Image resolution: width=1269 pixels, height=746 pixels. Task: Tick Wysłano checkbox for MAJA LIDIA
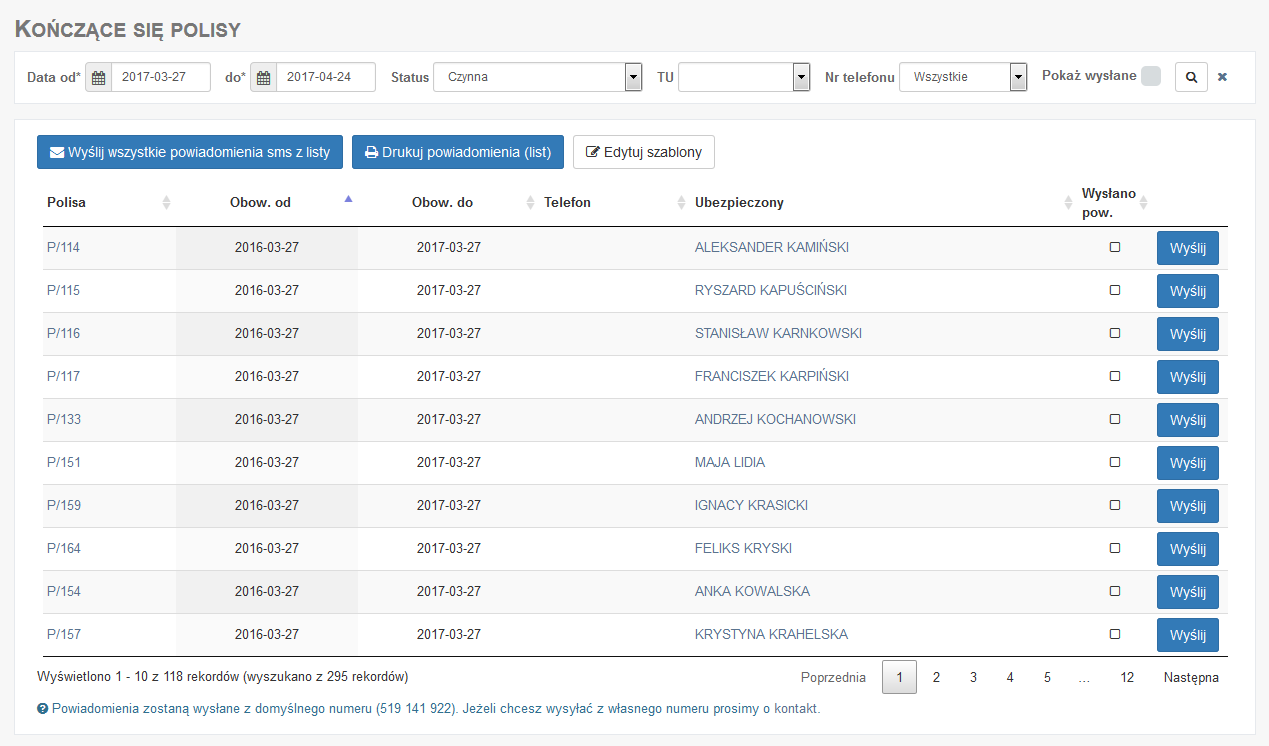tap(1115, 462)
